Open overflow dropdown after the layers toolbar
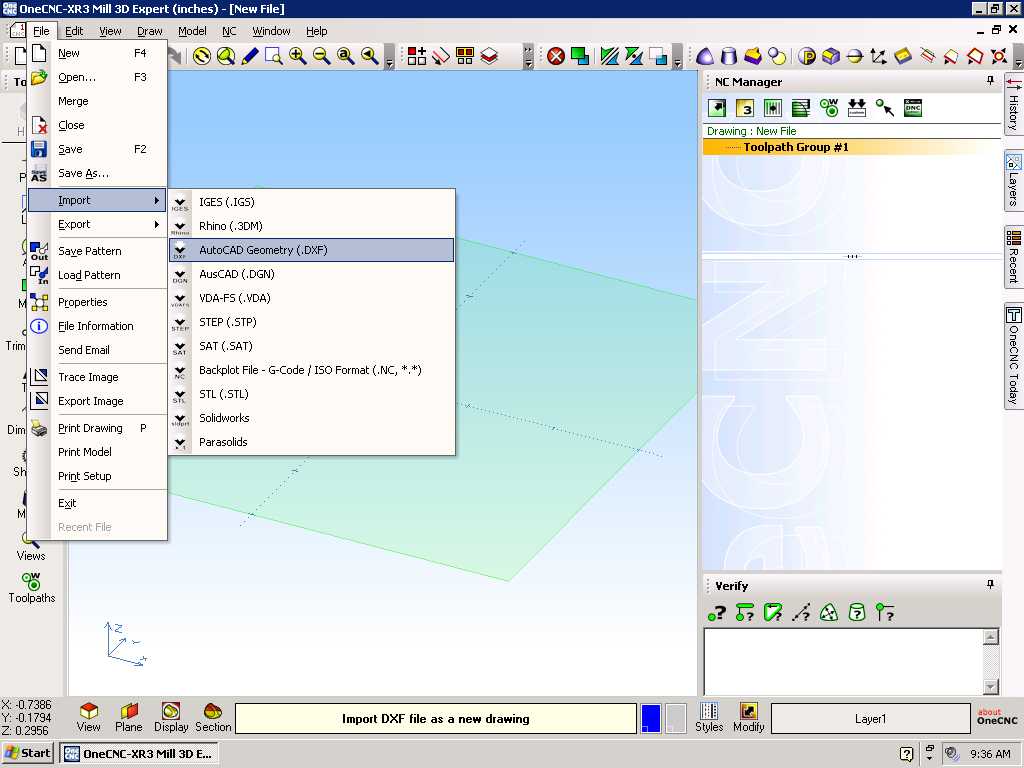The width and height of the screenshot is (1024, 768). pyautogui.click(x=528, y=57)
